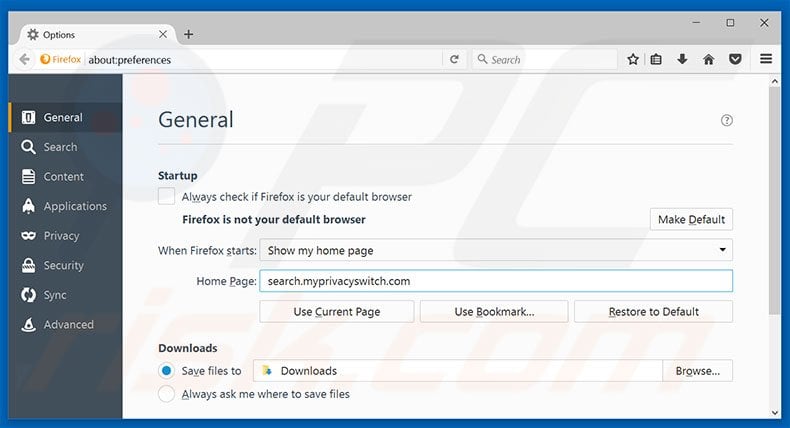Click Restore to Default button
The width and height of the screenshot is (790, 428).
point(653,312)
